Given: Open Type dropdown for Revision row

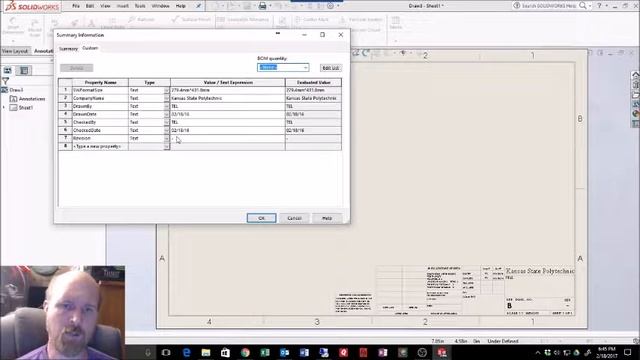Looking at the screenshot, I should (166, 138).
